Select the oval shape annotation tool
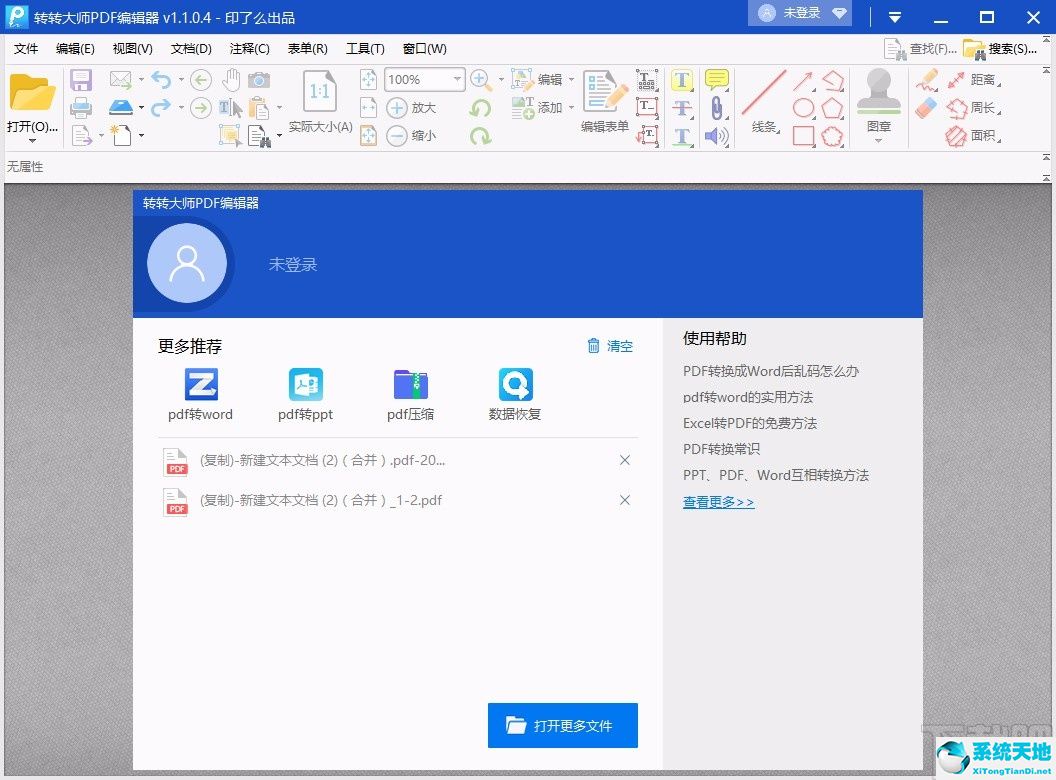 [803, 106]
